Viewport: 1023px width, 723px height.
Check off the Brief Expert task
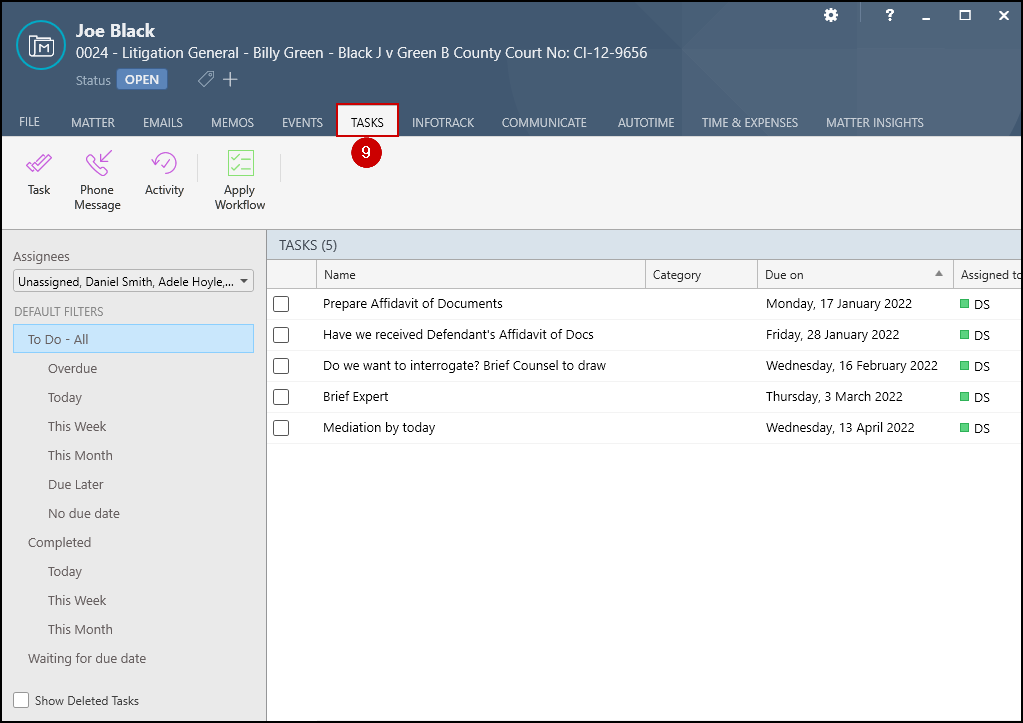point(281,397)
